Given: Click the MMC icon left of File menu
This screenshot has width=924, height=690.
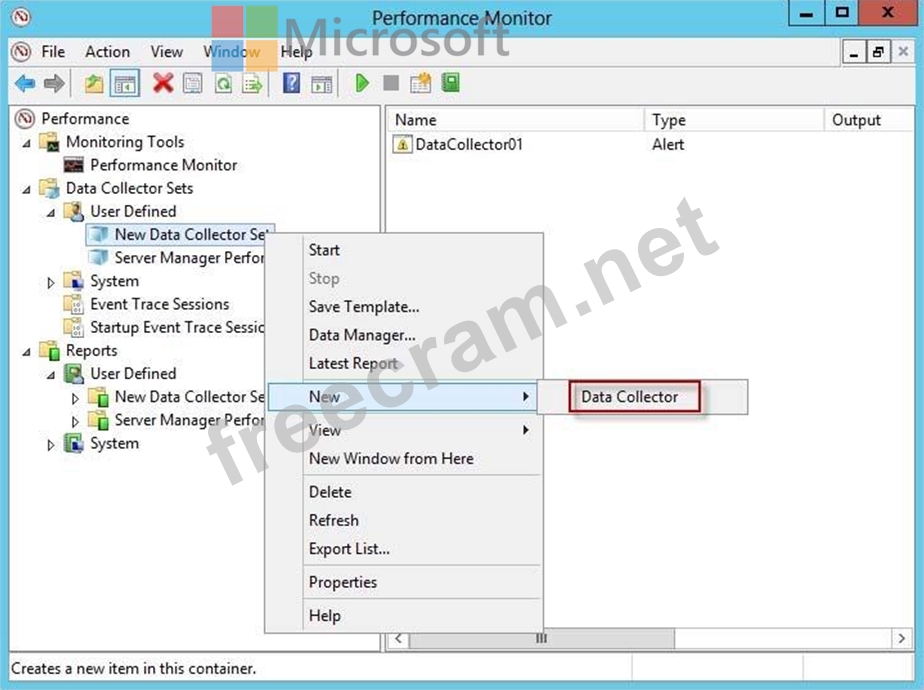Looking at the screenshot, I should pos(22,52).
